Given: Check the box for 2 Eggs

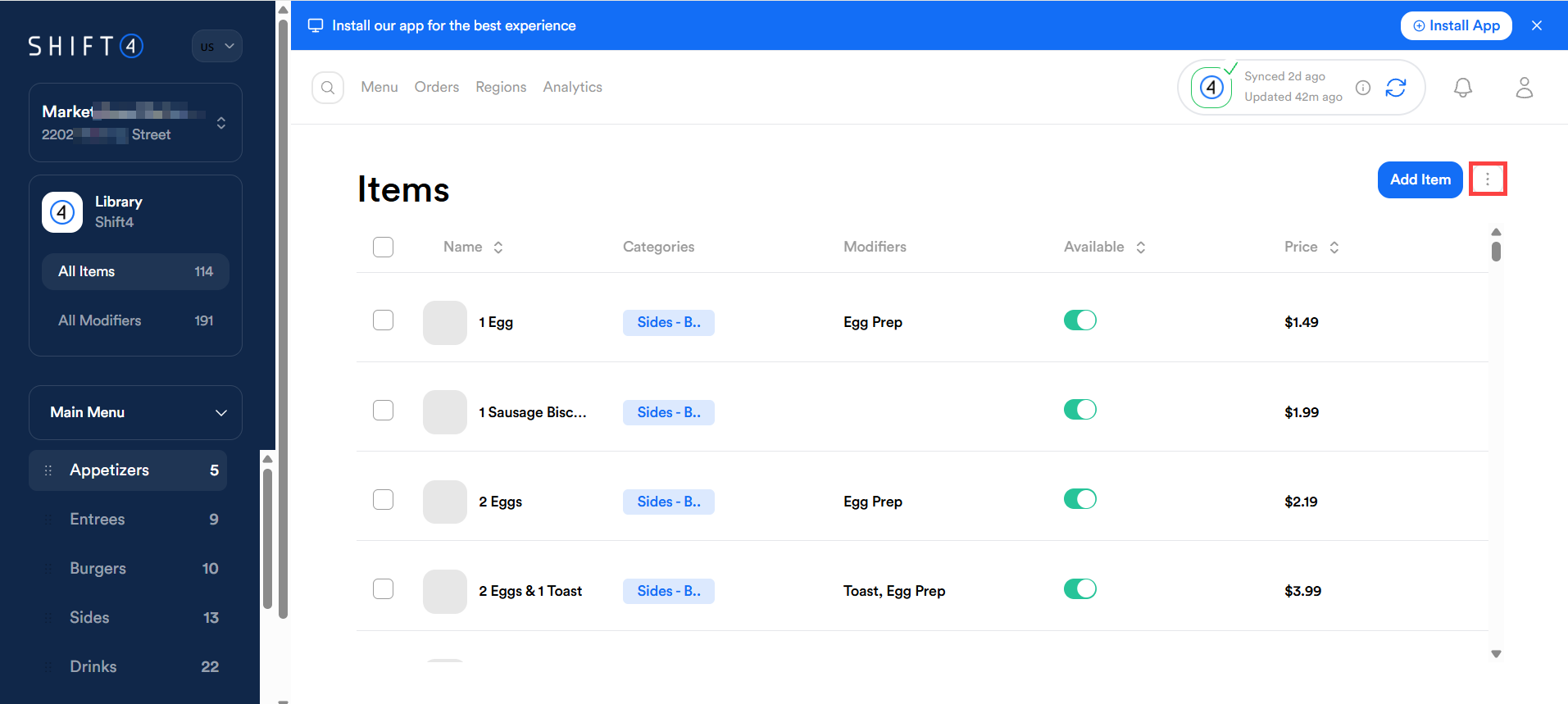Looking at the screenshot, I should (x=383, y=500).
